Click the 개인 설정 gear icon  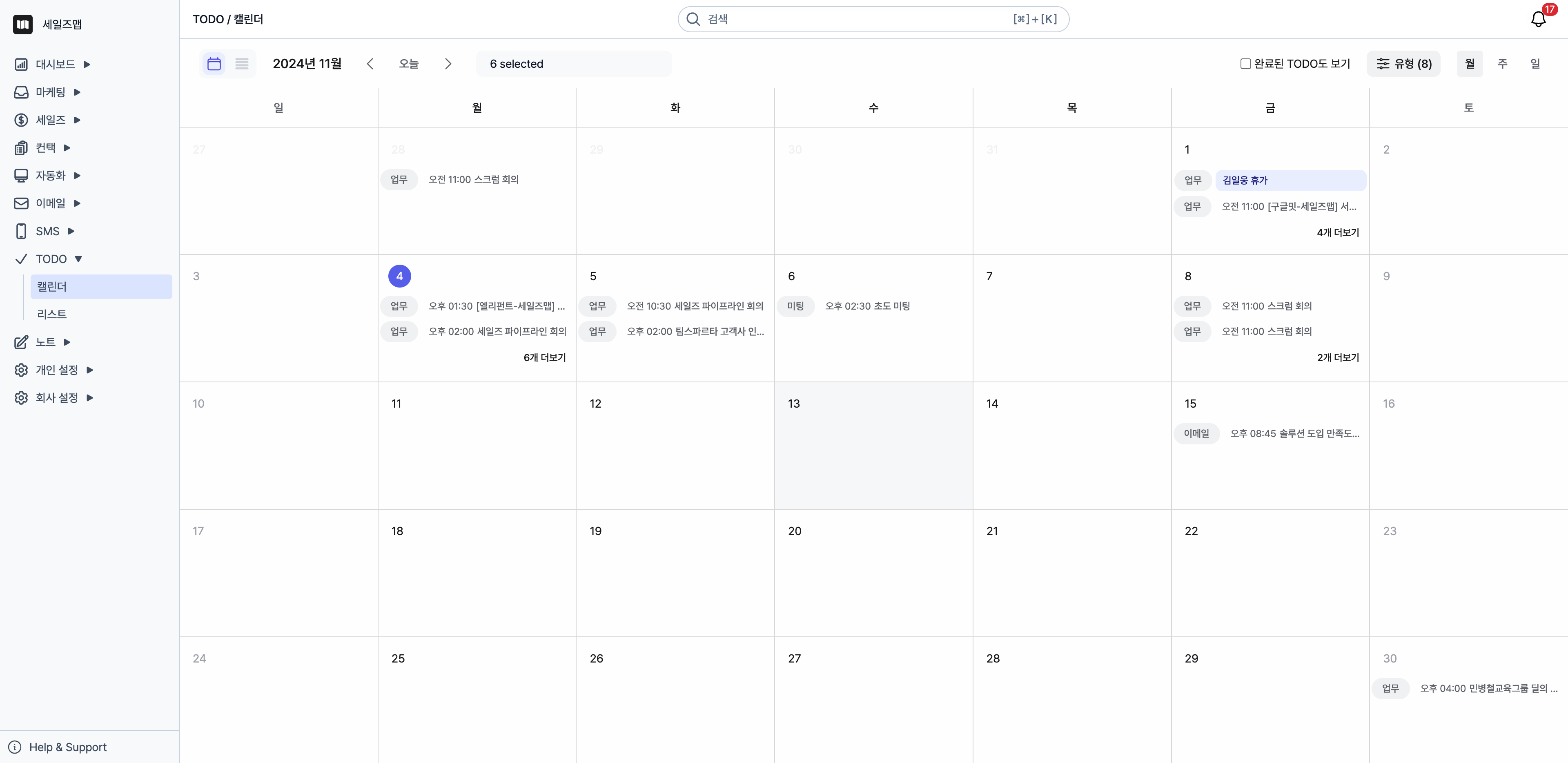point(21,370)
